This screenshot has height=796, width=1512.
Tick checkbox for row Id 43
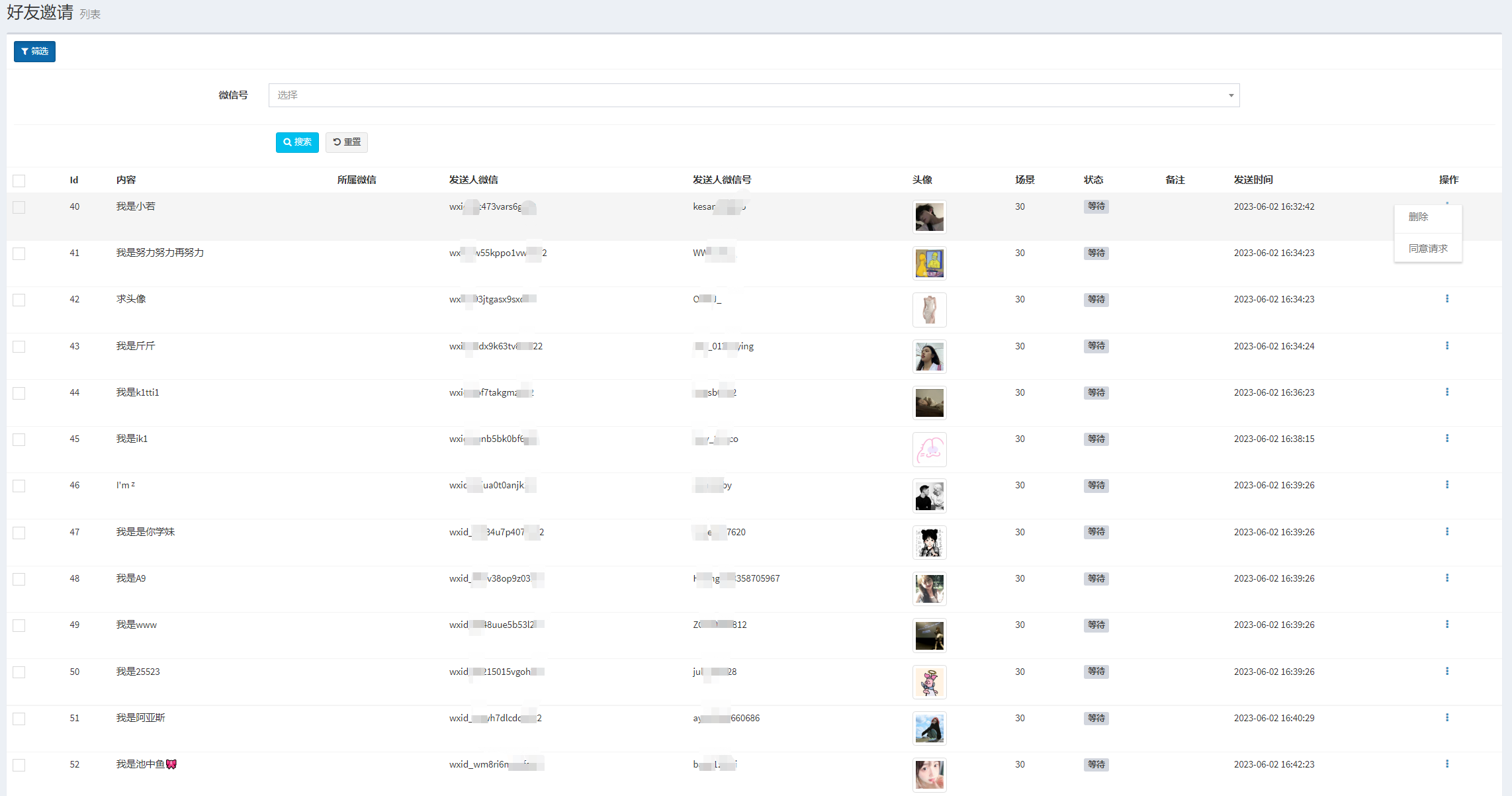coord(19,347)
